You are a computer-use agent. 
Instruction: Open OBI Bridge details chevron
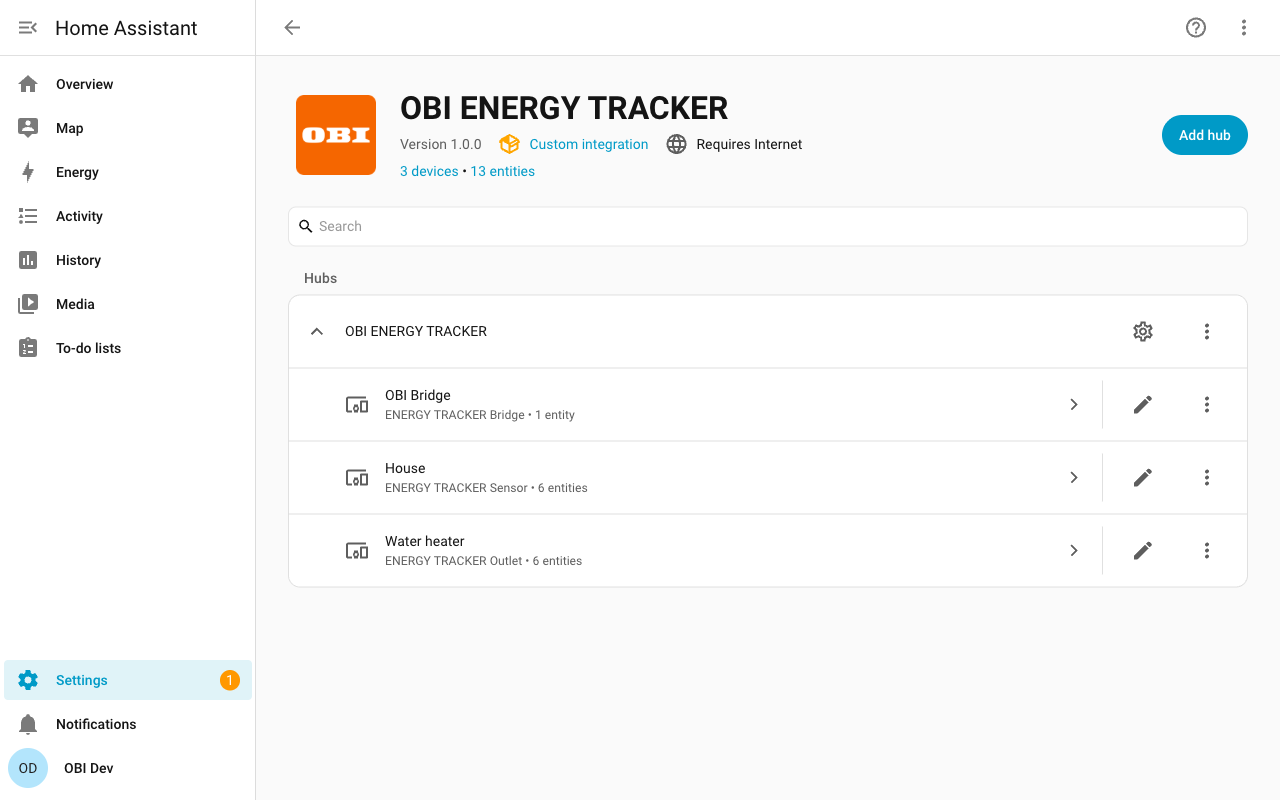(x=1074, y=404)
